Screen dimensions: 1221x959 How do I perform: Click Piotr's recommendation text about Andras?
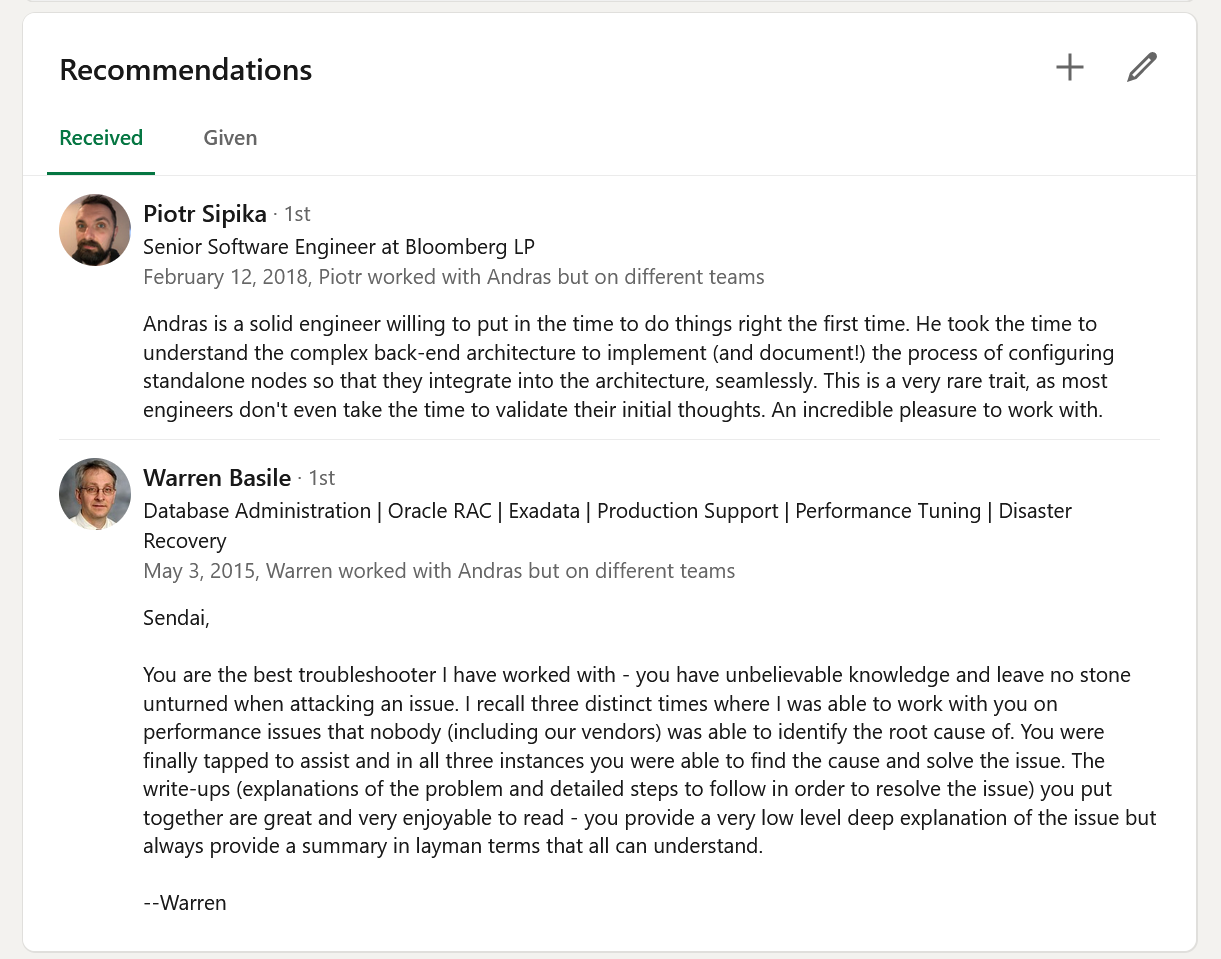pos(628,367)
